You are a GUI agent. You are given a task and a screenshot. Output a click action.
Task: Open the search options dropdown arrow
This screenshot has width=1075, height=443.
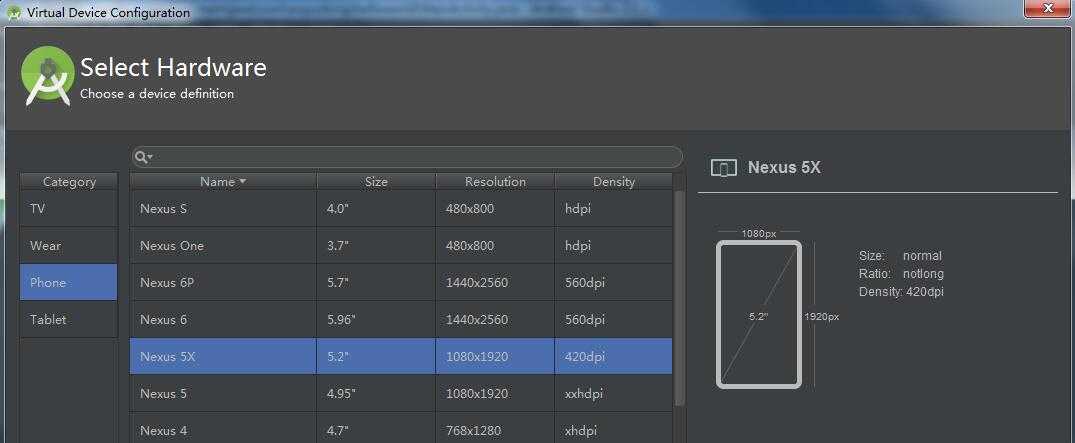point(150,157)
